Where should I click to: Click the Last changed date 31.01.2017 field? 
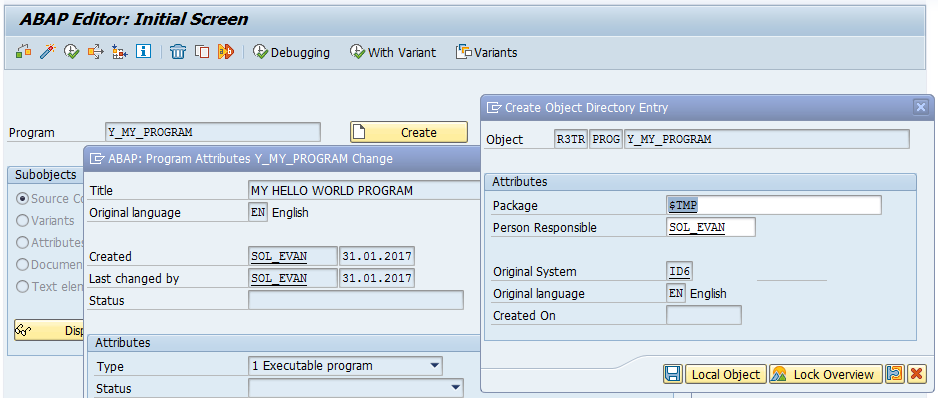[x=377, y=278]
